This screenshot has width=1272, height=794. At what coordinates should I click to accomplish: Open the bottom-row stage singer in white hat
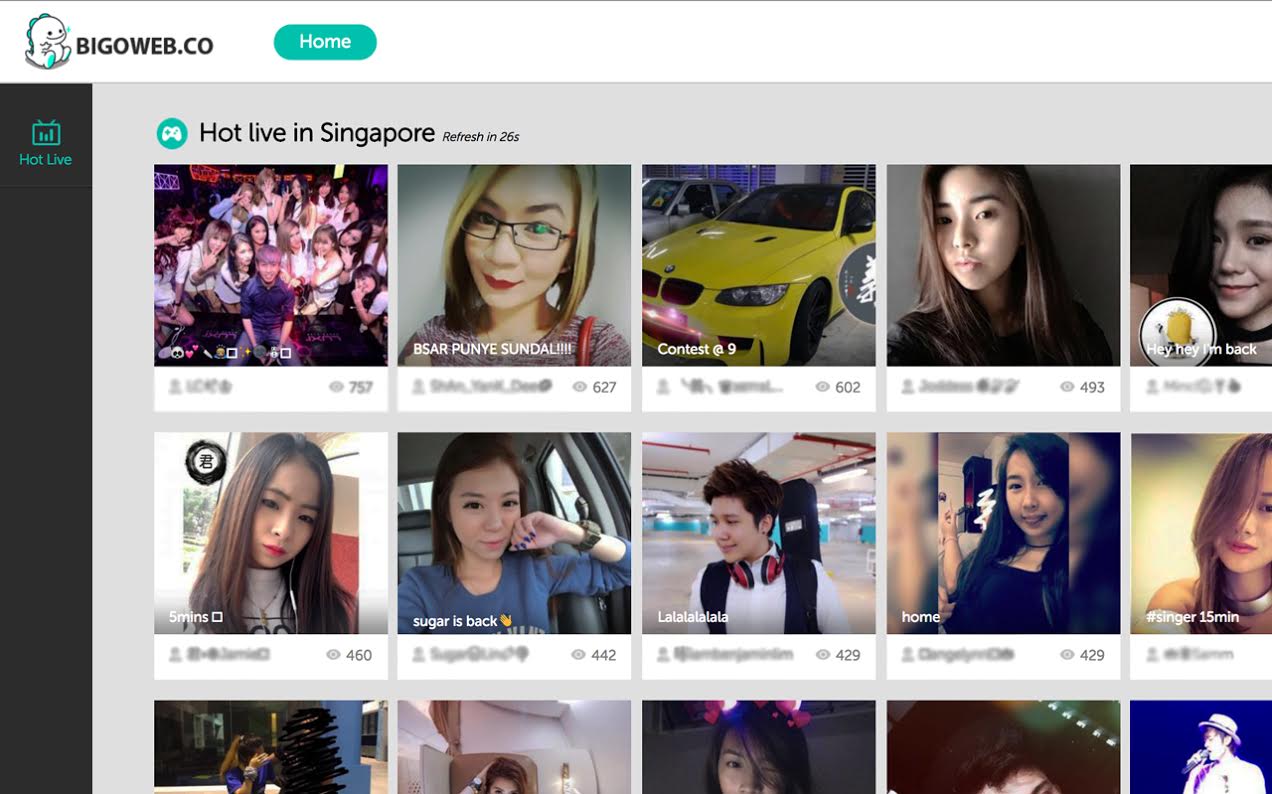coord(1201,747)
